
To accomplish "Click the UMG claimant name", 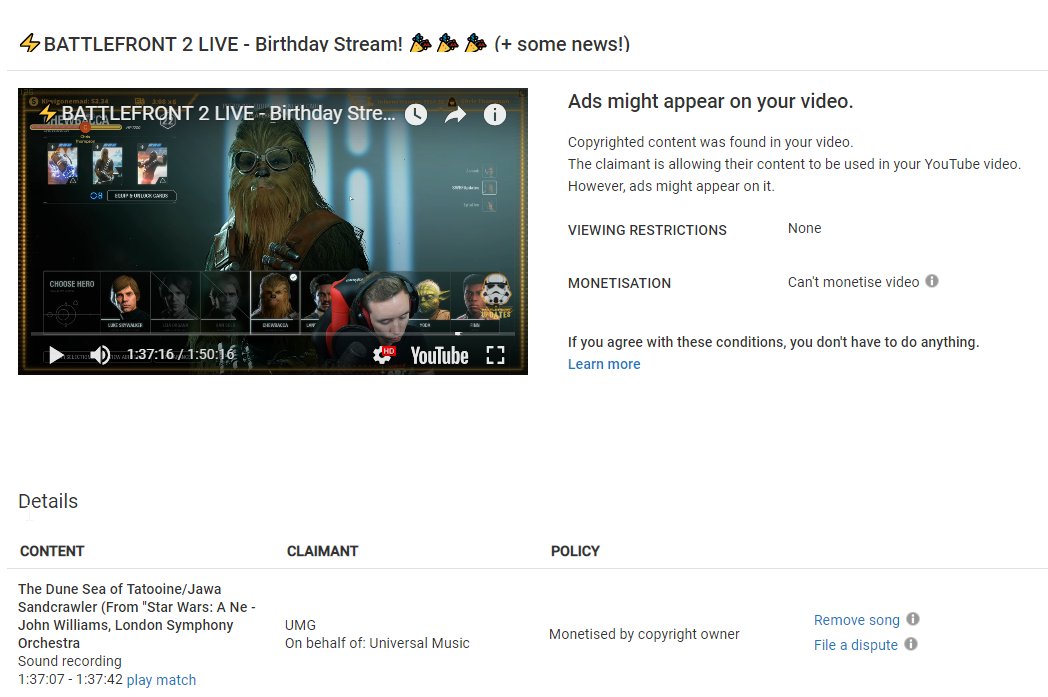I will tap(300, 625).
